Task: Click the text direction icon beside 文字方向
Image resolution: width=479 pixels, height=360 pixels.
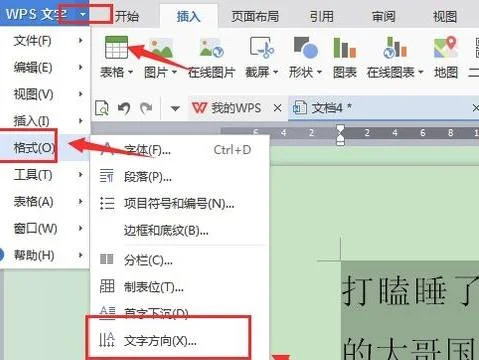Action: [x=107, y=339]
